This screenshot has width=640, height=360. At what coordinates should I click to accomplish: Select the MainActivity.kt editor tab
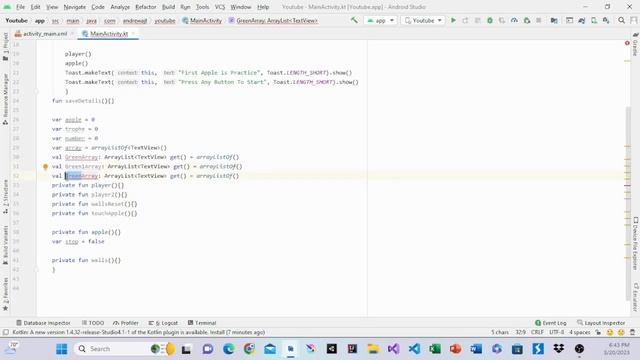tap(109, 34)
